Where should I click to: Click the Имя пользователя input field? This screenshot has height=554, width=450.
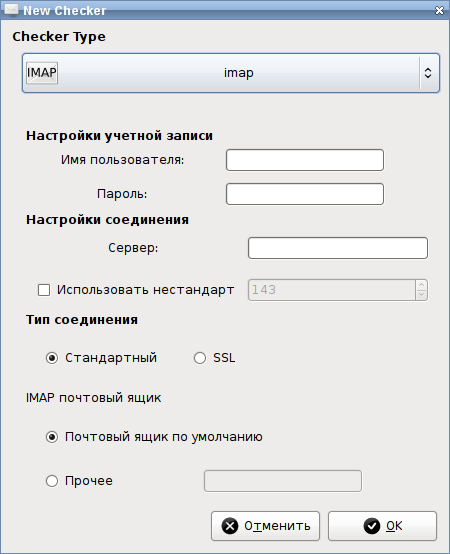point(305,160)
